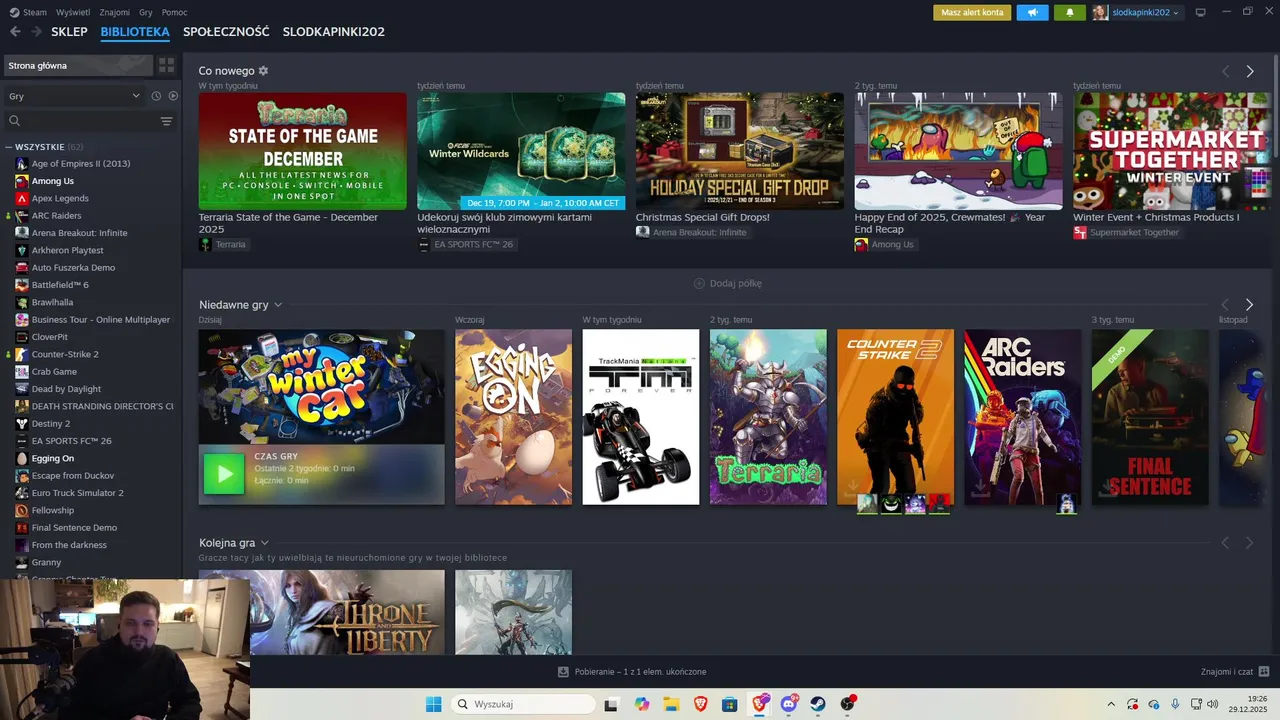Click the library search magnifier icon
This screenshot has width=1280, height=720.
15,121
